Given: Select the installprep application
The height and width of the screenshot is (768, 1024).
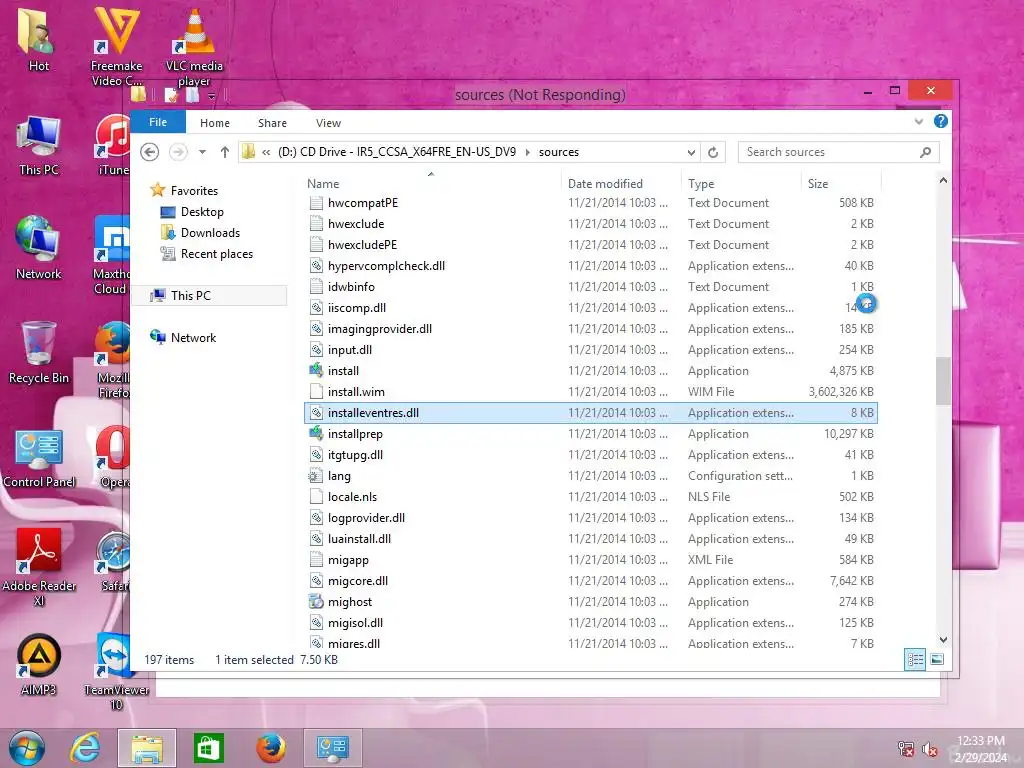Looking at the screenshot, I should point(591,434).
